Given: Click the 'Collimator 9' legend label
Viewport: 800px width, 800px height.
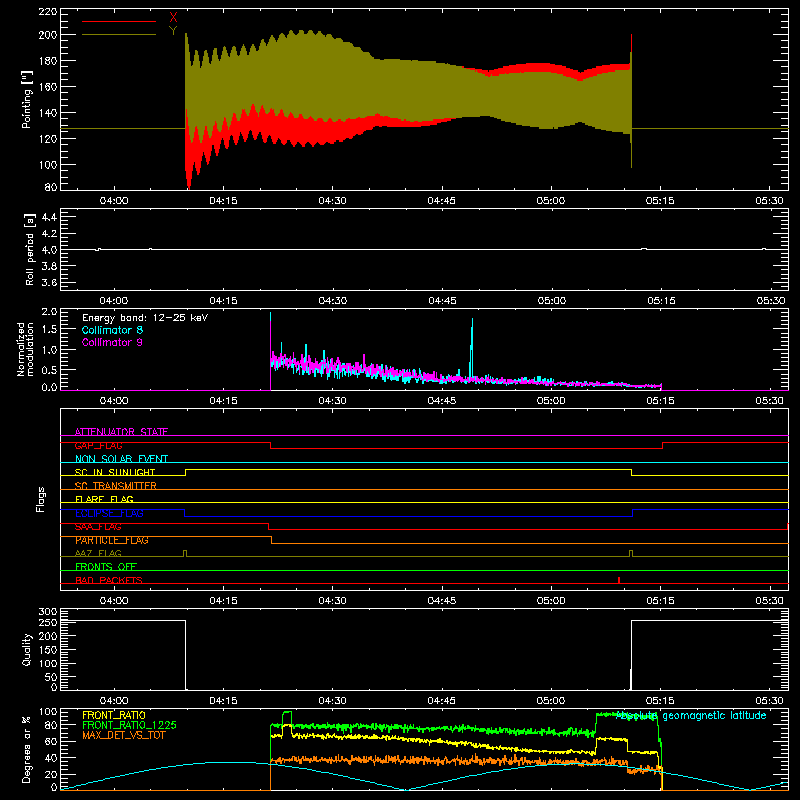Looking at the screenshot, I should (x=112, y=342).
